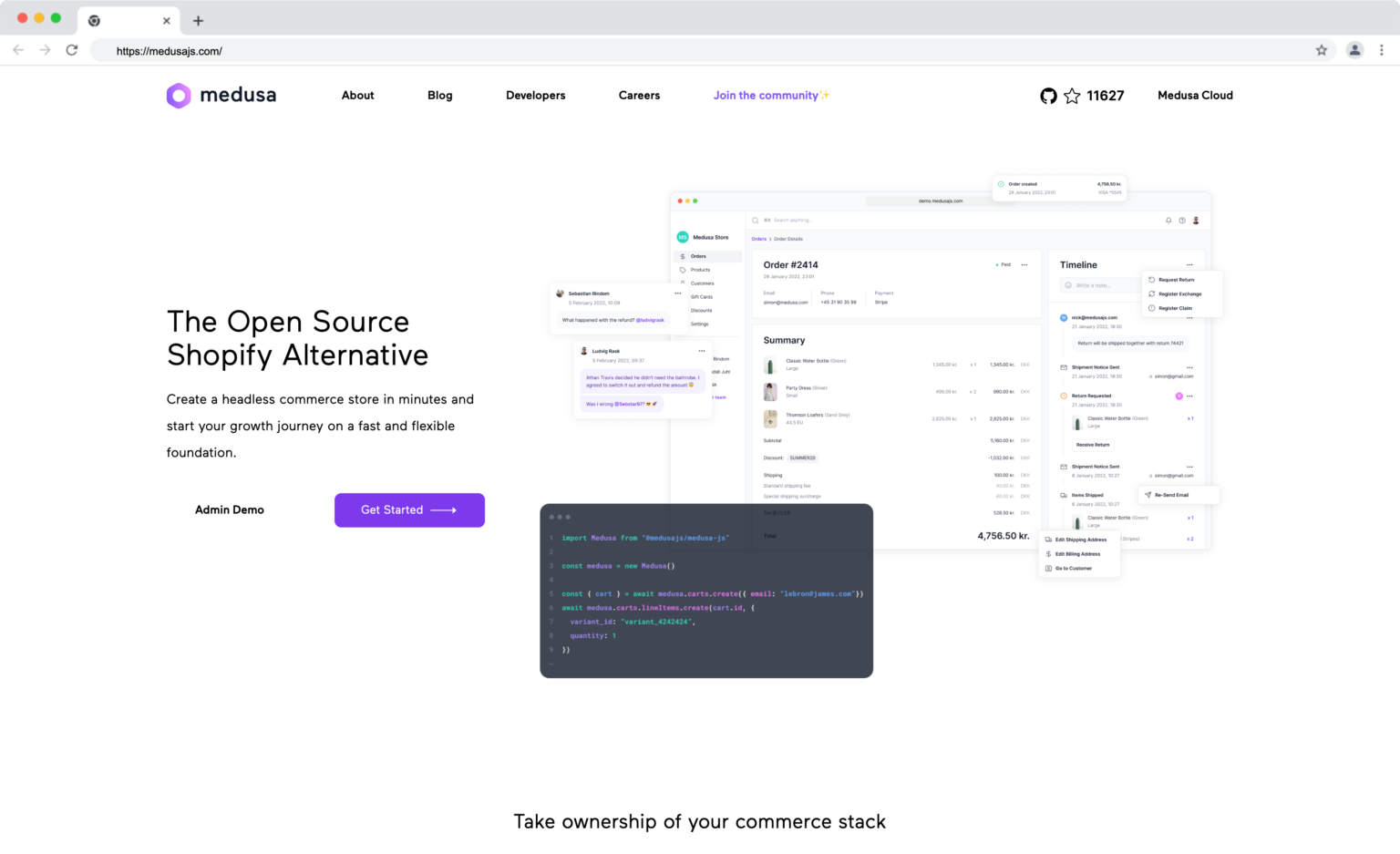Select Settings in the admin sidebar
Screen dimensions: 1400x854
coord(701,324)
